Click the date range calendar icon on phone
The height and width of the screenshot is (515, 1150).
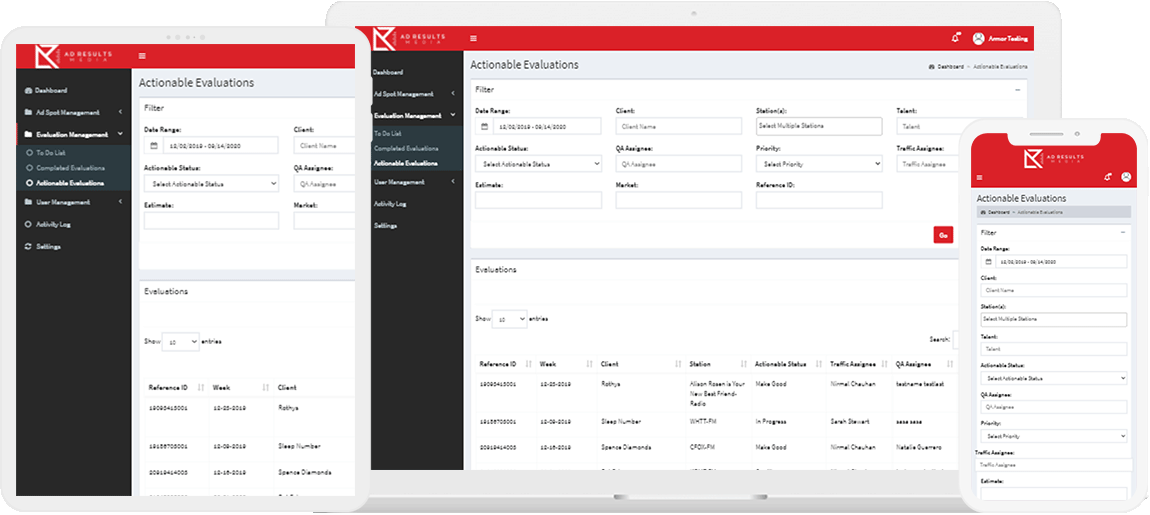tap(988, 261)
